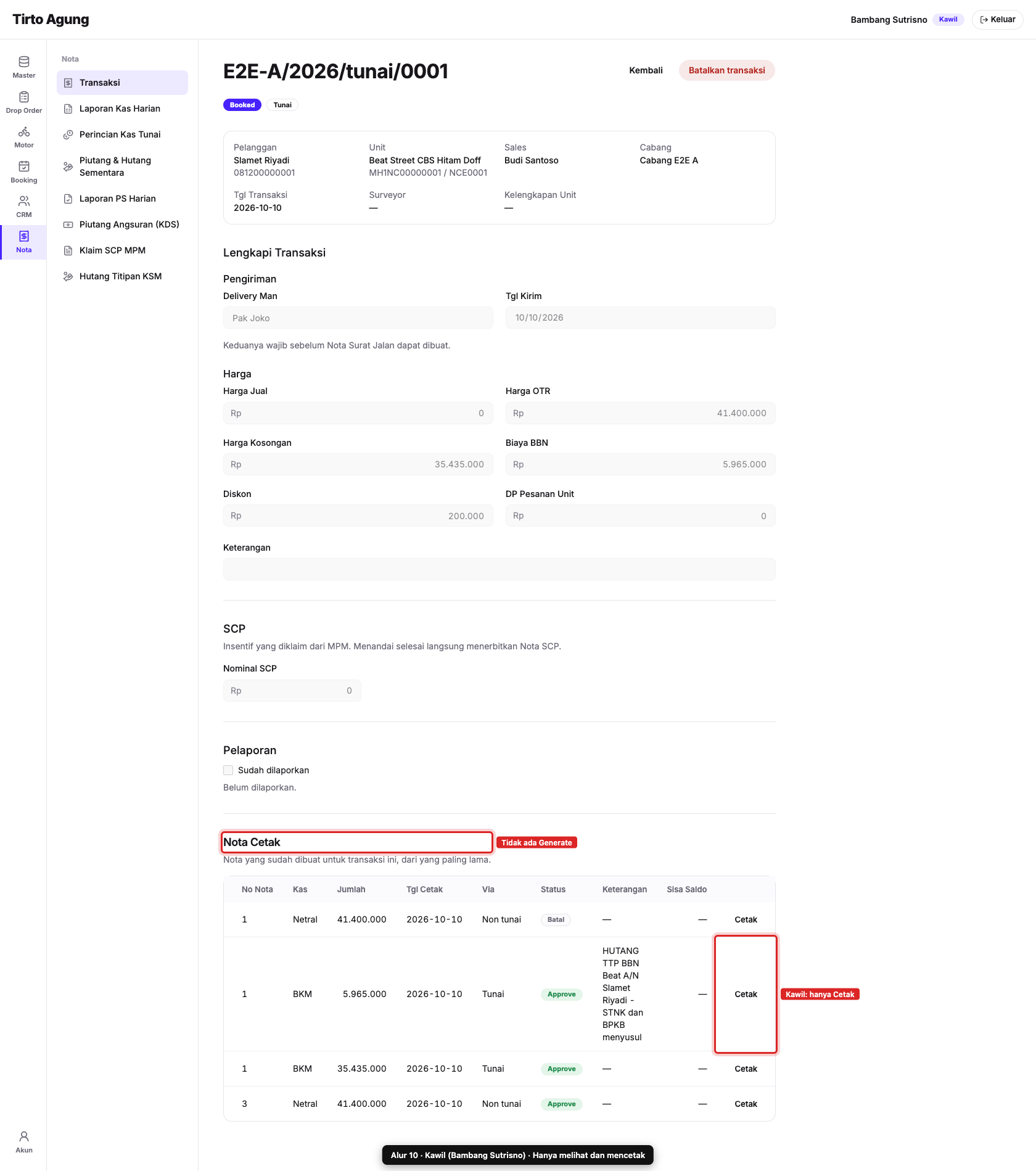Go to the Motor section icon

[x=24, y=132]
